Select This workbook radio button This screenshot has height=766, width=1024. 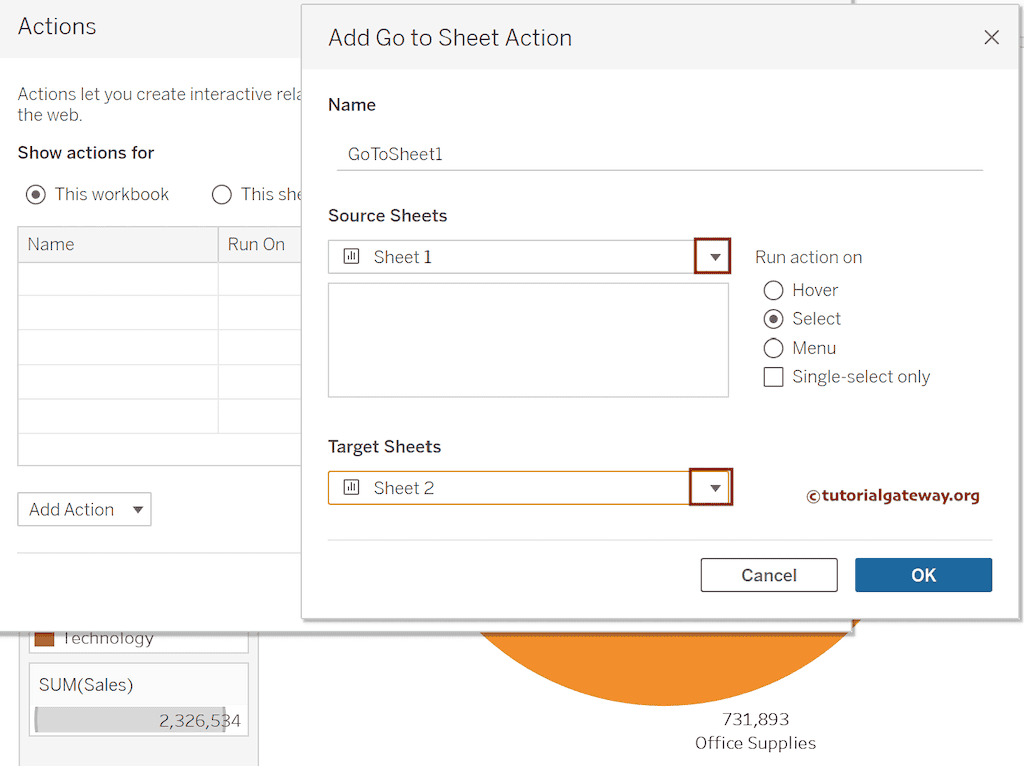pos(36,194)
